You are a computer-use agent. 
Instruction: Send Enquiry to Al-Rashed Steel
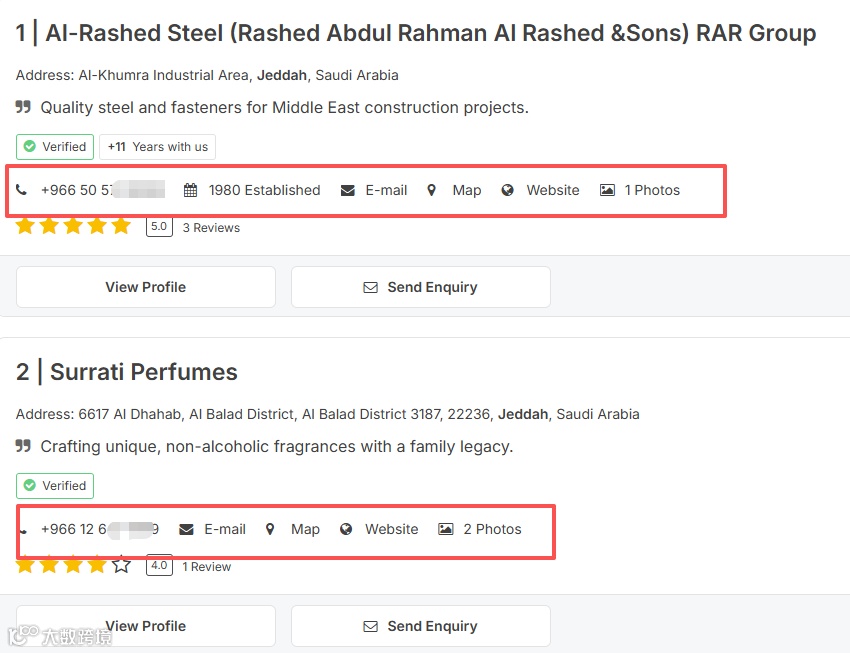[x=420, y=287]
